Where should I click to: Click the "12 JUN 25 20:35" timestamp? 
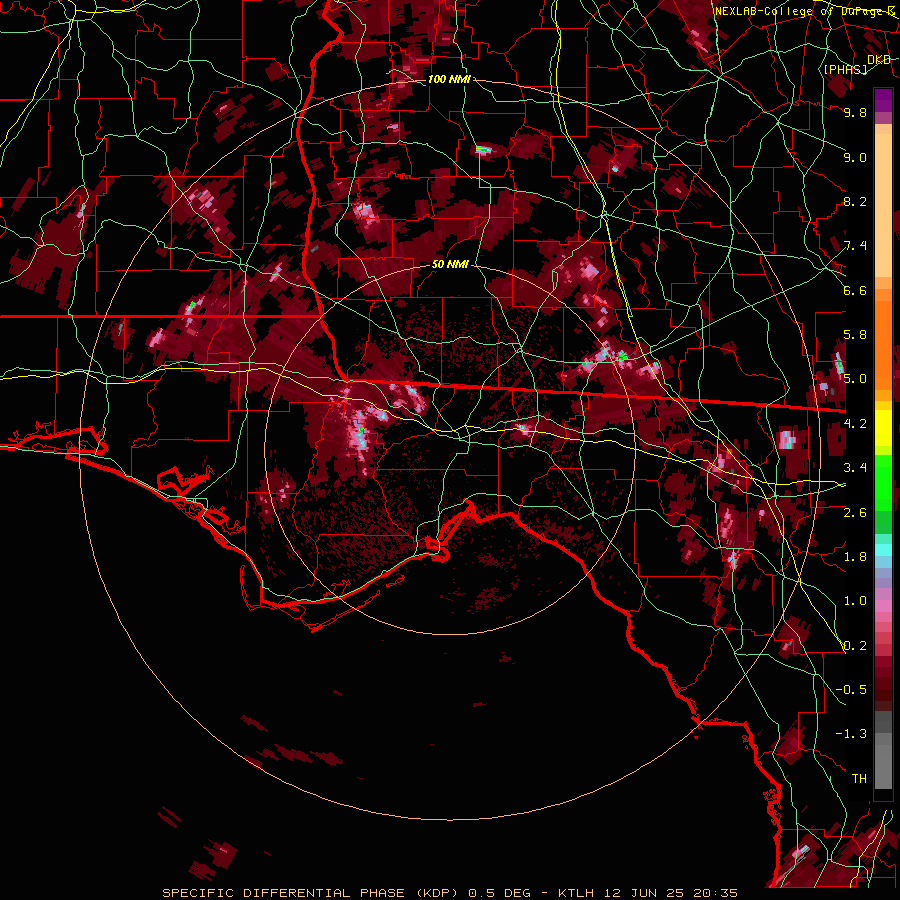click(x=671, y=893)
